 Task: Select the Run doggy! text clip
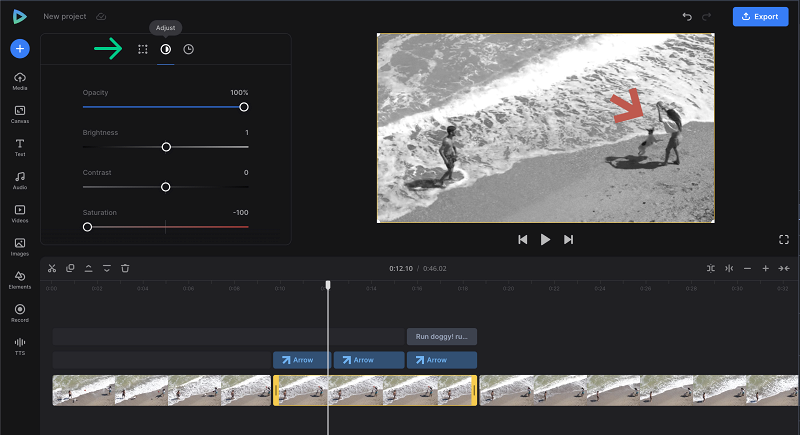click(x=442, y=337)
